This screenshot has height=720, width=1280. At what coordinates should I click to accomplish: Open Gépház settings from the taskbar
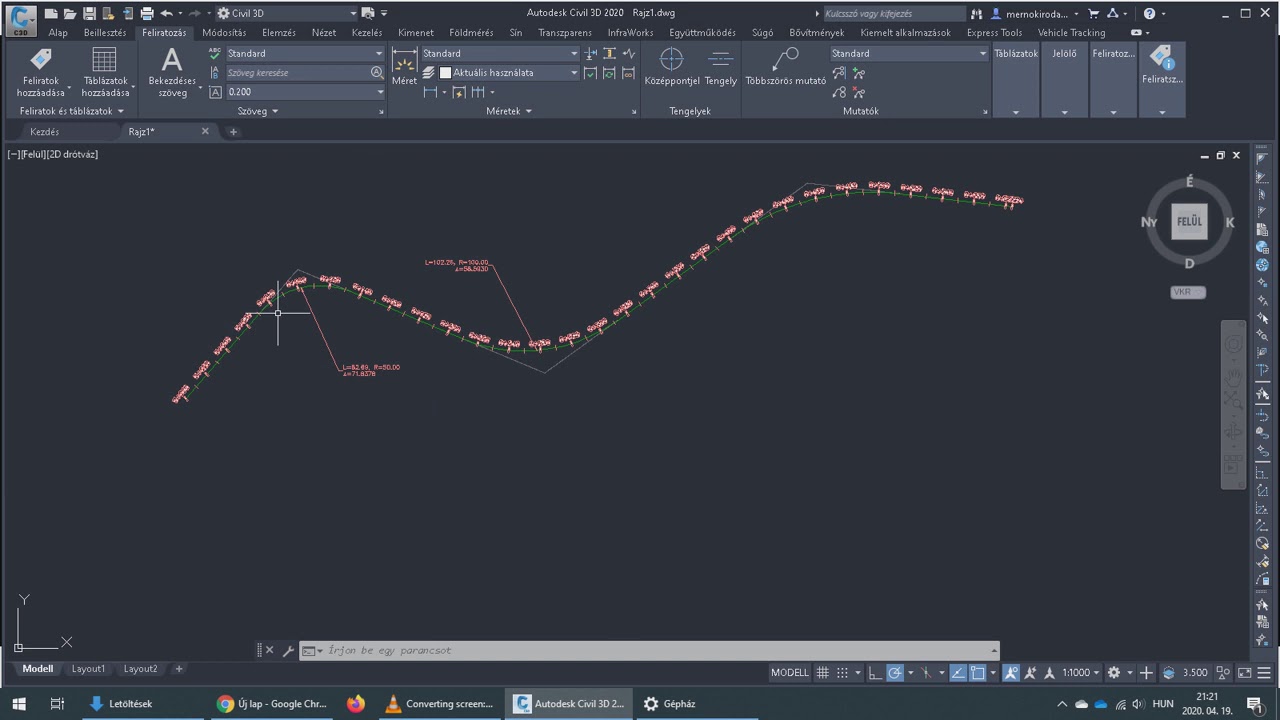(669, 704)
